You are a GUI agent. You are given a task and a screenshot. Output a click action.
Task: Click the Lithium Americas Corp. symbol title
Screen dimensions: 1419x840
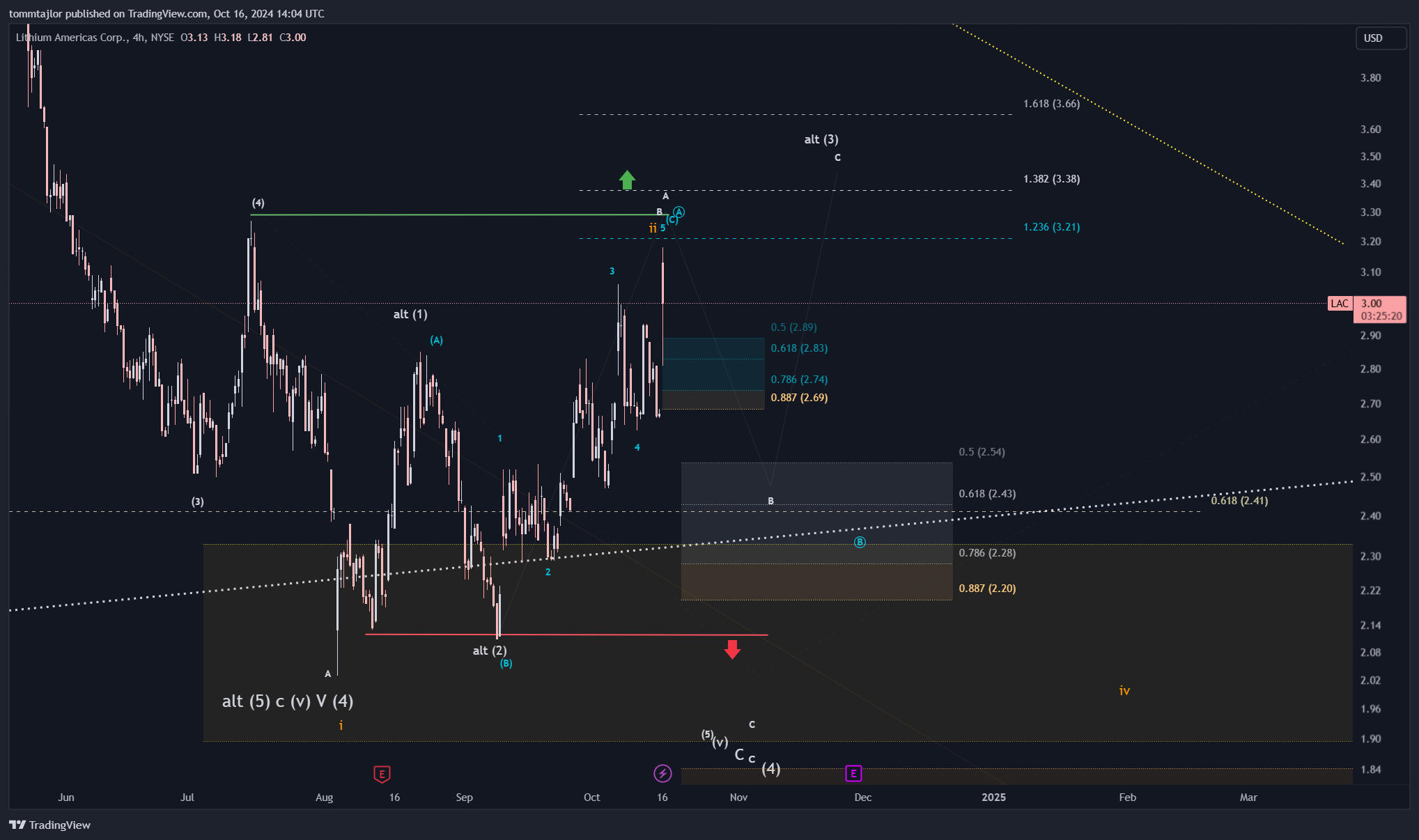click(x=72, y=38)
